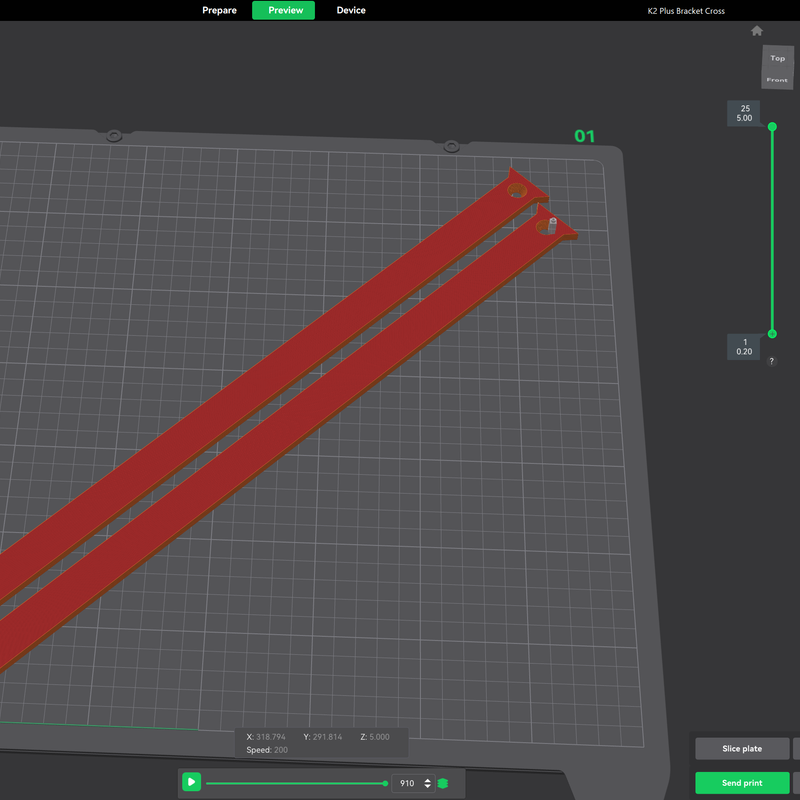Click the Top face of the view cube
This screenshot has height=800, width=800.
point(778,58)
